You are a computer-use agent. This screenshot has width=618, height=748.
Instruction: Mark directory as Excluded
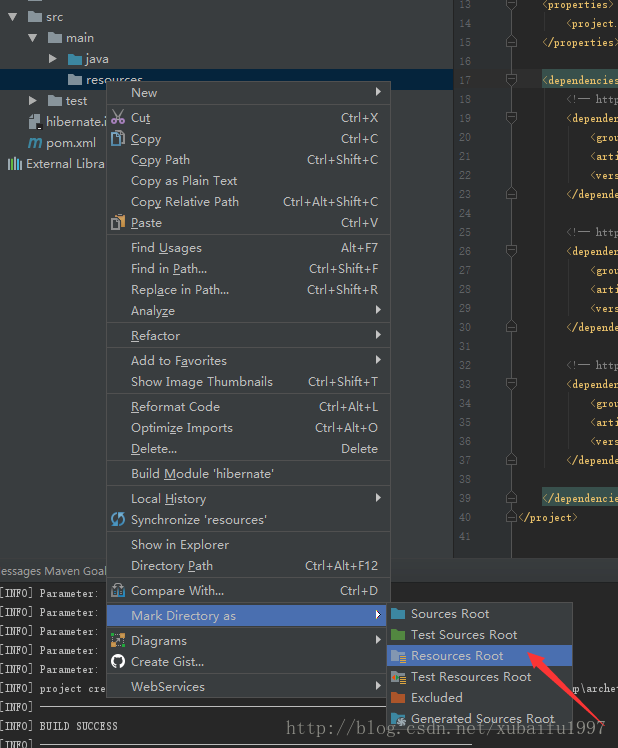point(436,698)
